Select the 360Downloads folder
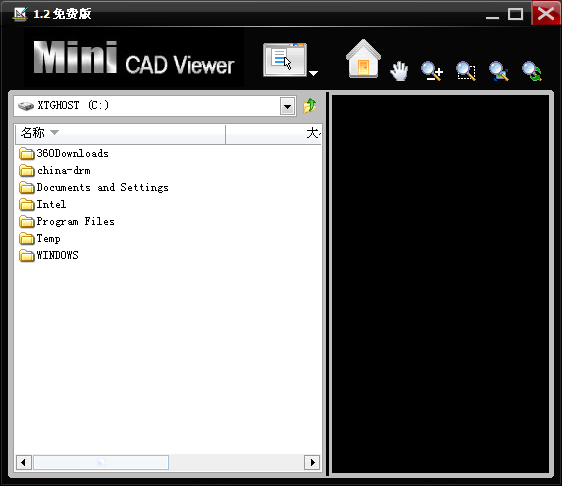 pos(64,153)
